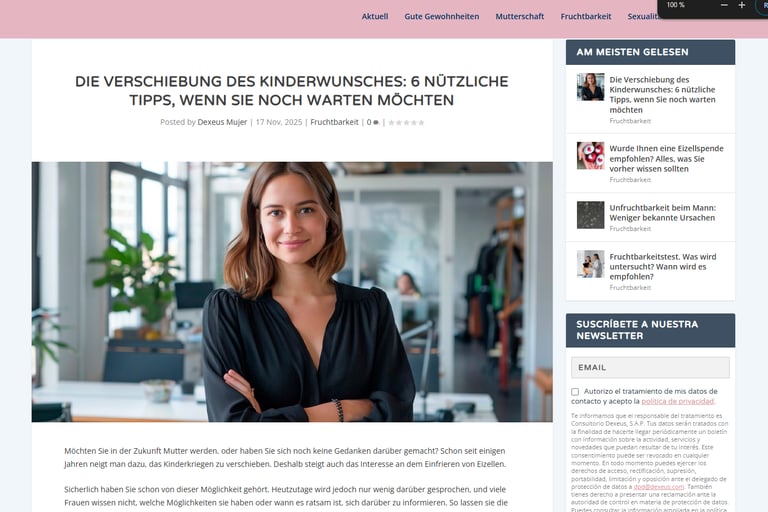Open Unfruchtbarkeit beim Mann article title link
Viewport: 768px width, 512px height.
click(662, 213)
